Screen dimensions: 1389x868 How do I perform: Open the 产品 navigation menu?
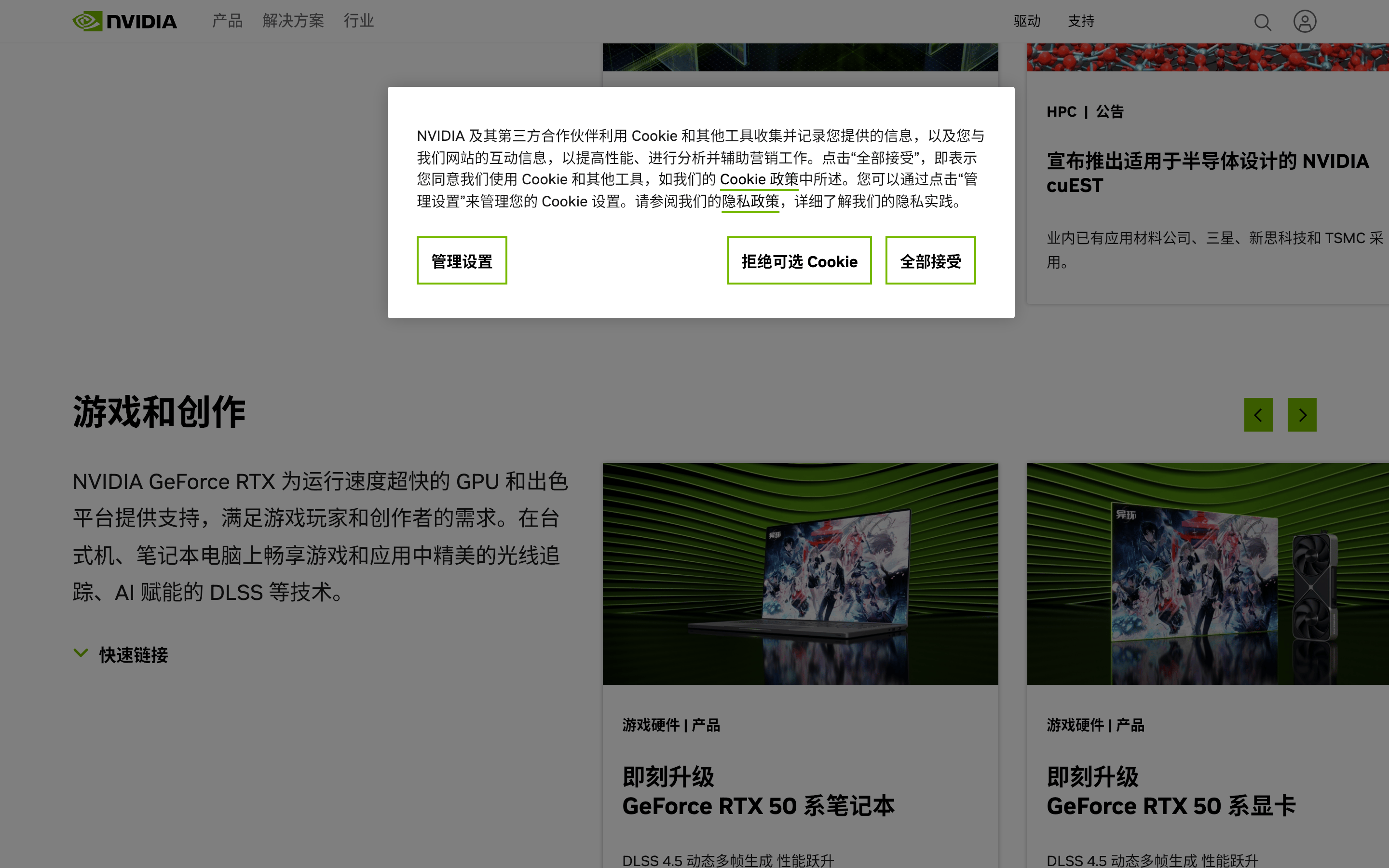point(227,21)
